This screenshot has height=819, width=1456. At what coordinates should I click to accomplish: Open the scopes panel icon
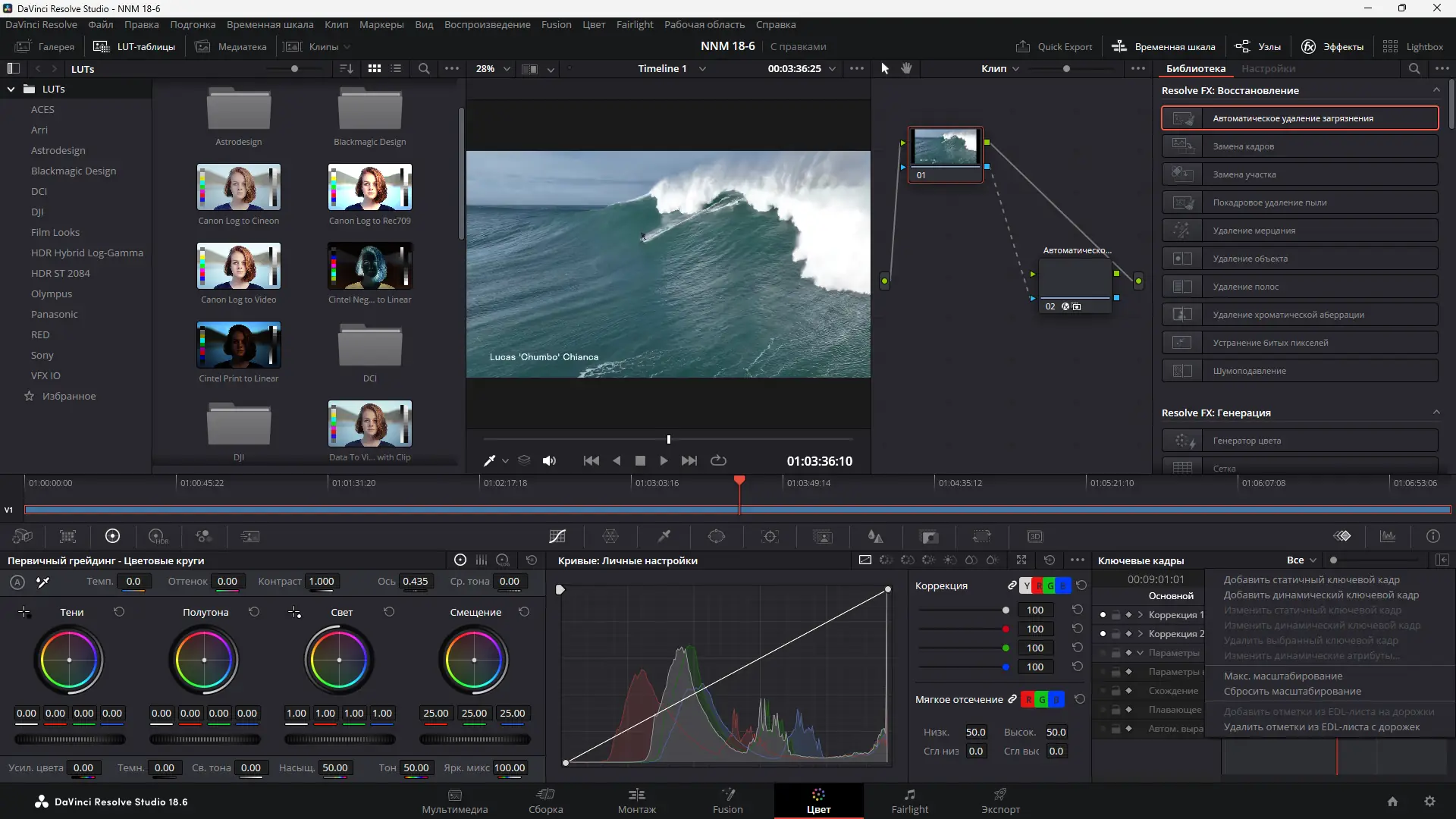(1388, 537)
